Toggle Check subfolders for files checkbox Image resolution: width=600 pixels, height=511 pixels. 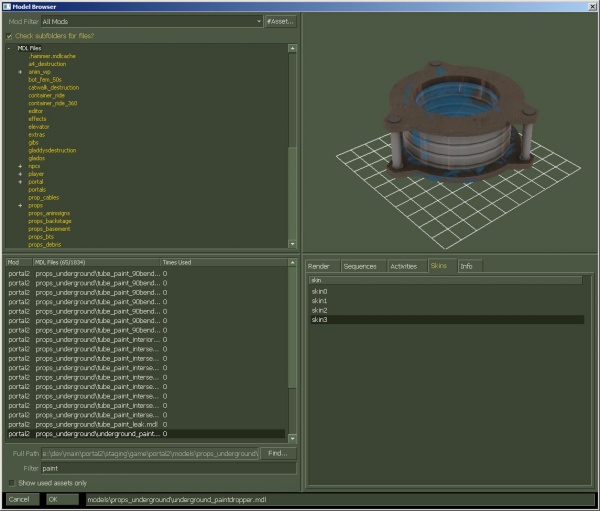[x=9, y=36]
